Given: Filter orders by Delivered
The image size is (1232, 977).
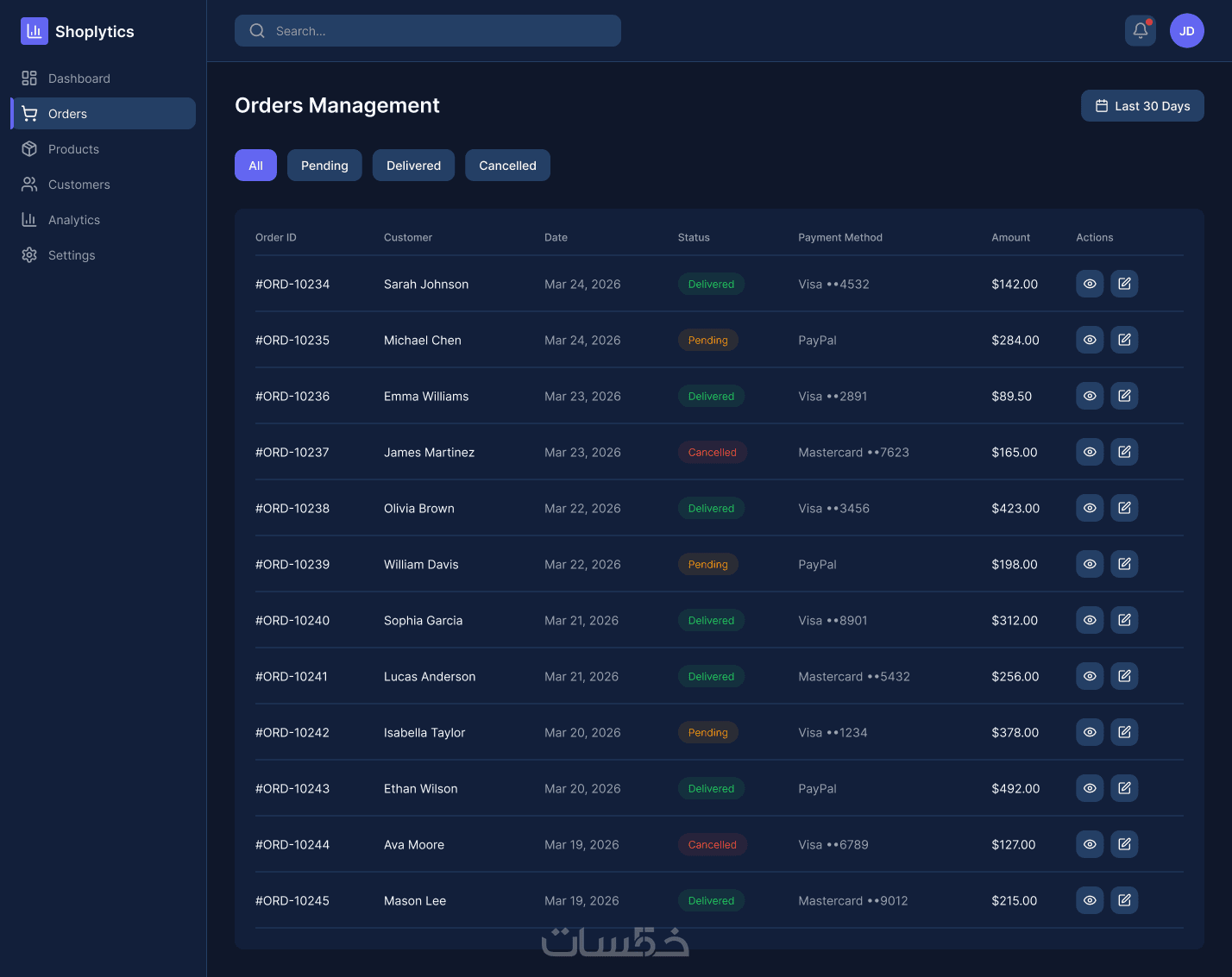Looking at the screenshot, I should pos(413,166).
